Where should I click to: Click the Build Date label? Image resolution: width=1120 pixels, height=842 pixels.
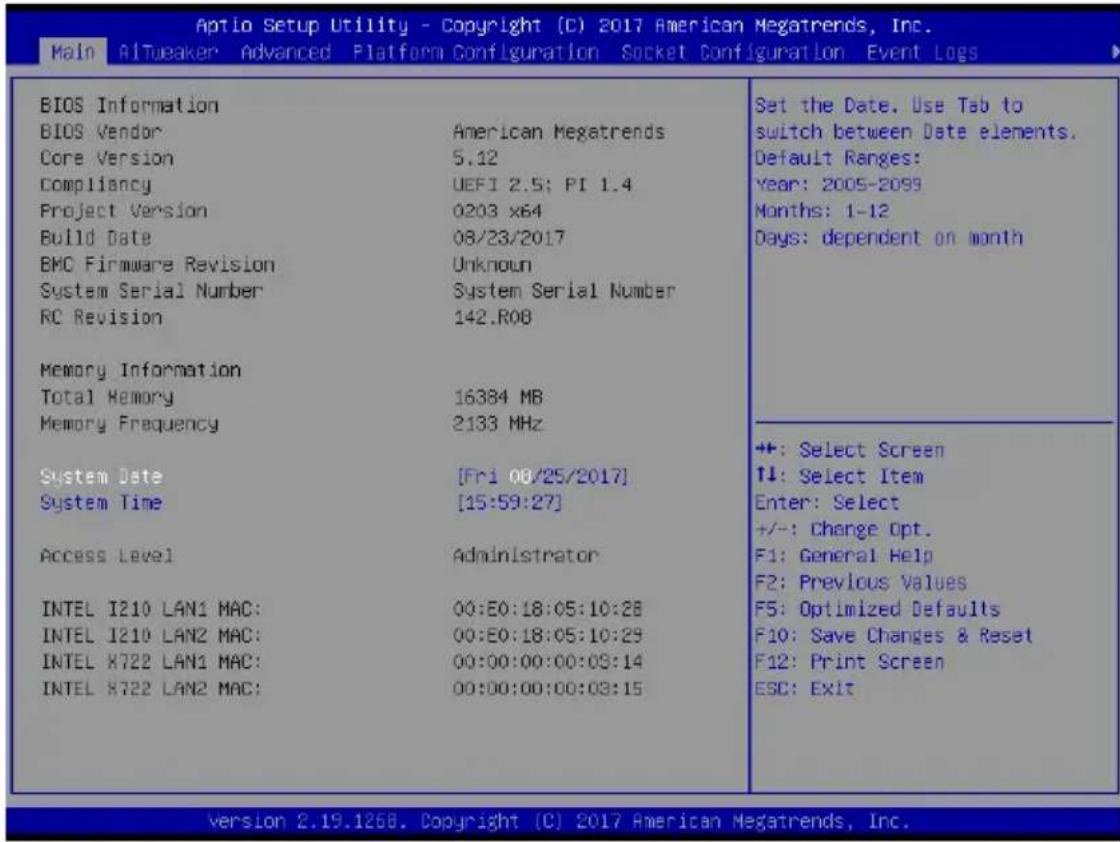(95, 238)
